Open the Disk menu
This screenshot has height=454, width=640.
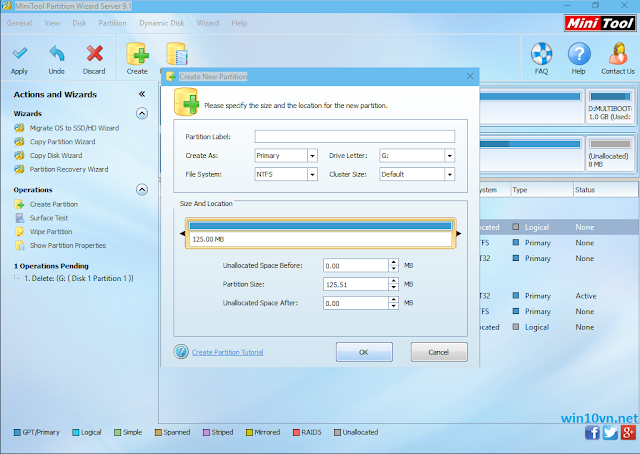tap(79, 23)
